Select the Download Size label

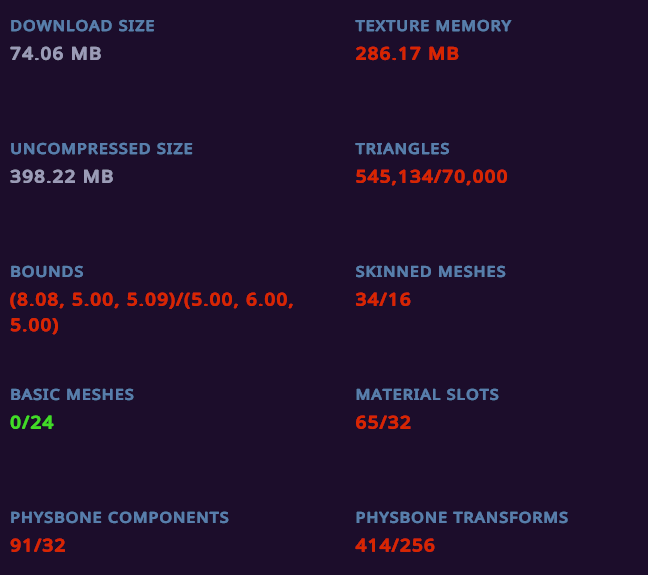(82, 26)
